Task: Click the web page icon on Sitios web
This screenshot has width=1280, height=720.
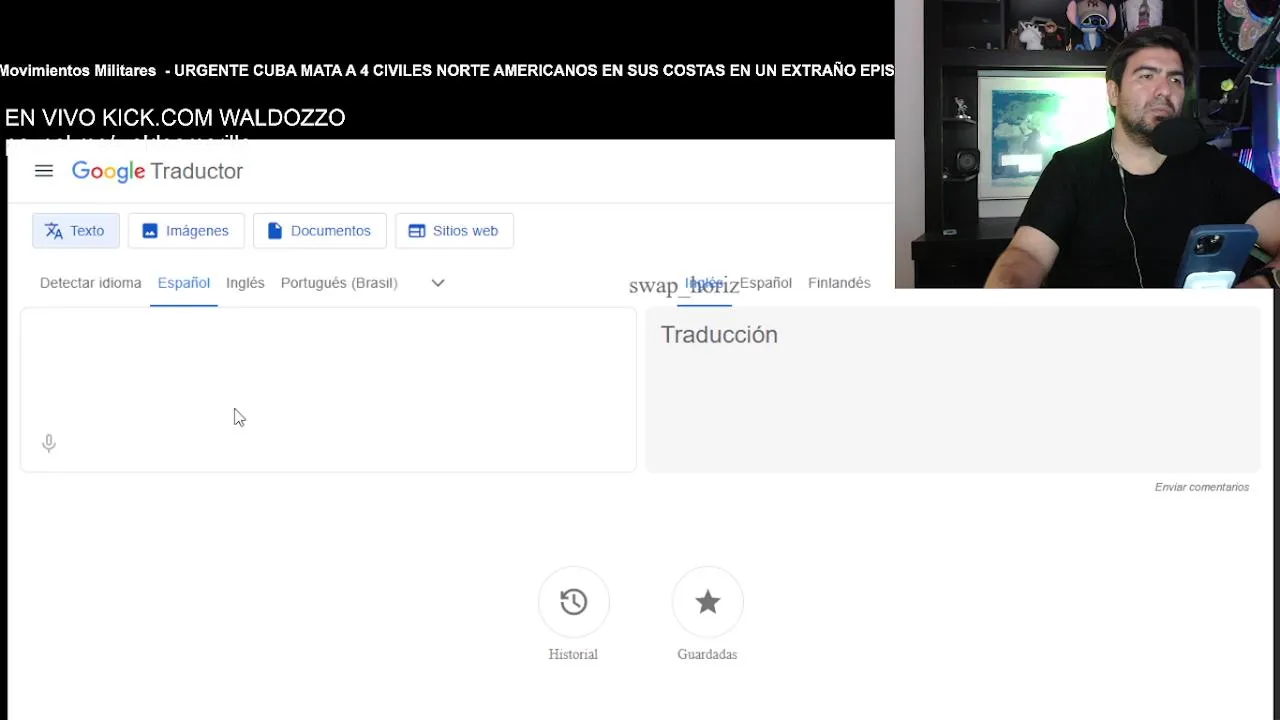Action: (417, 231)
